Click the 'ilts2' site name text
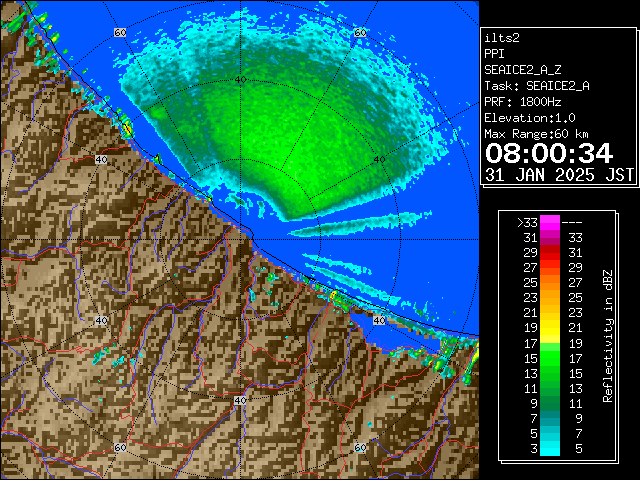Screen dimensions: 640x480 click(x=502, y=38)
